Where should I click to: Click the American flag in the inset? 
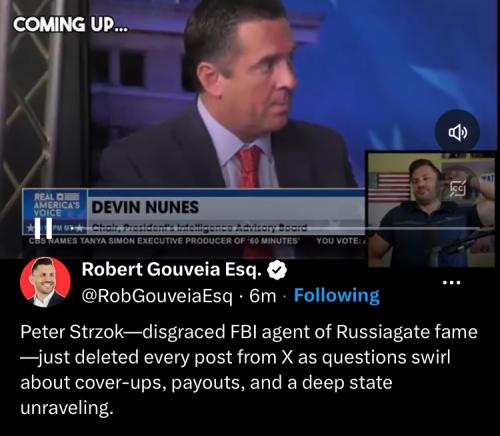391,187
